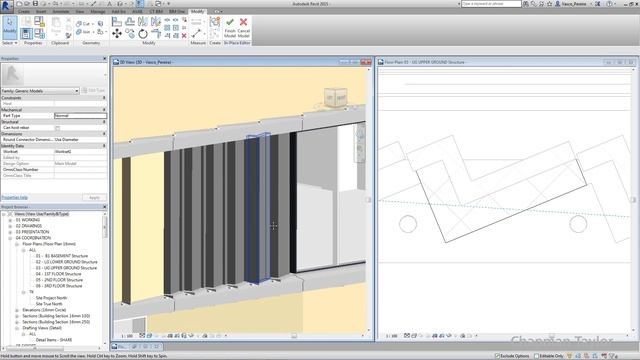The height and width of the screenshot is (360, 640).
Task: Click the search keyword input field
Action: tap(491, 4)
